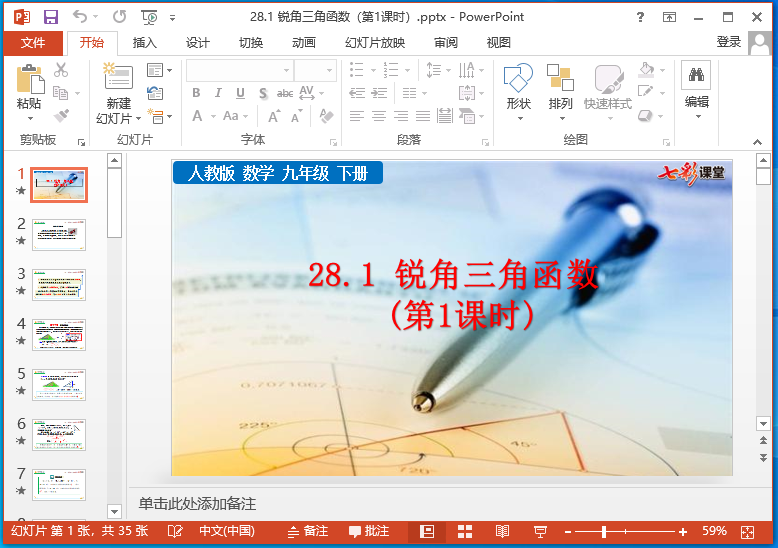The image size is (778, 548).
Task: Toggle Strikethrough (abc)
Action: (x=285, y=93)
